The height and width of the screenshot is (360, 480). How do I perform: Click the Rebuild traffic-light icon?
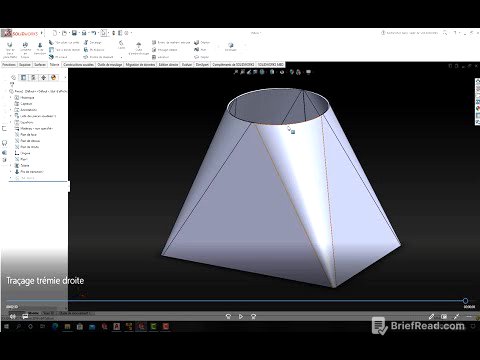114,33
